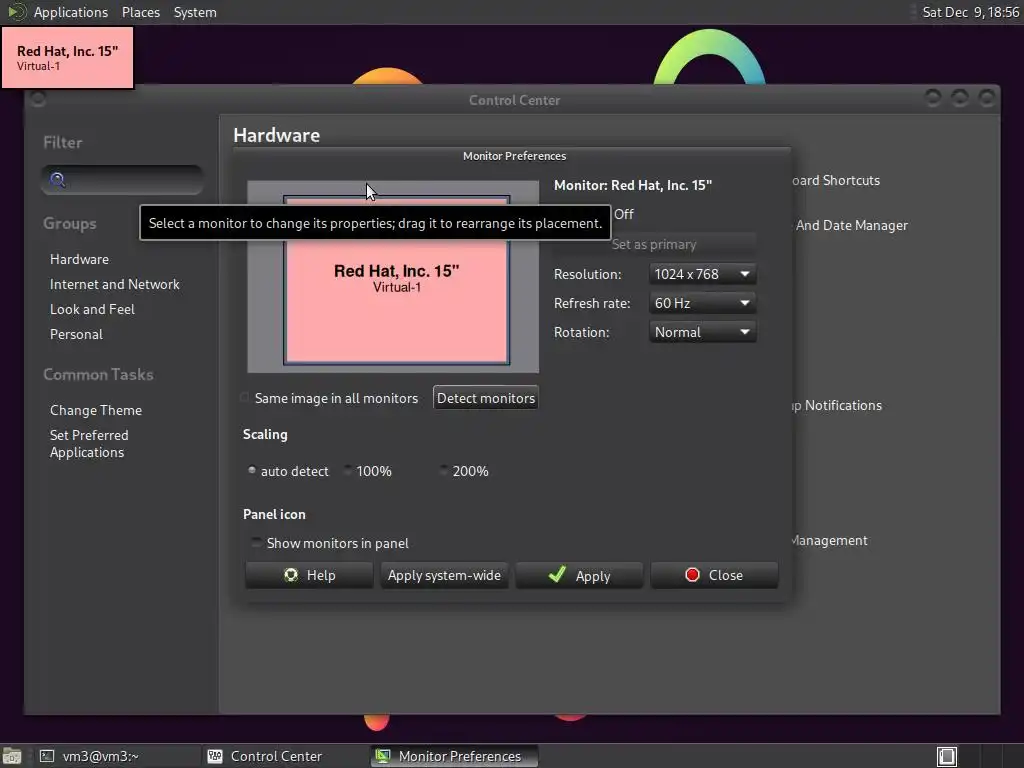Click the Help button
This screenshot has height=768, width=1024.
tap(309, 575)
